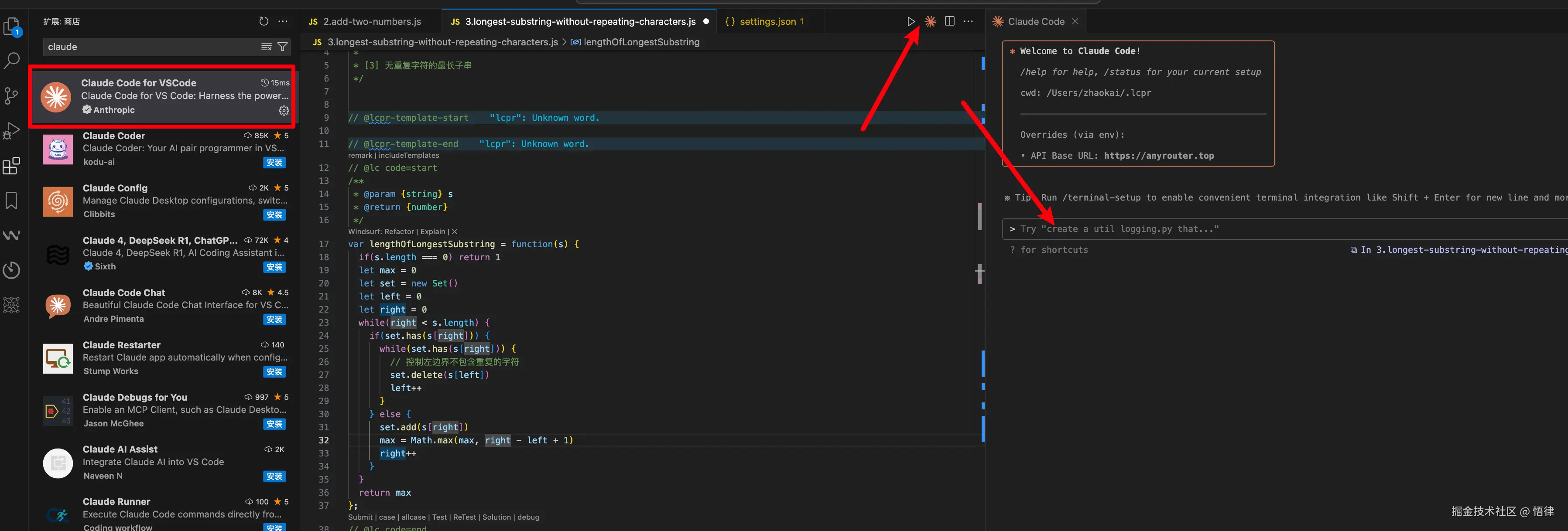Click the Claude Code spark icon in editor toolbar

coord(930,21)
